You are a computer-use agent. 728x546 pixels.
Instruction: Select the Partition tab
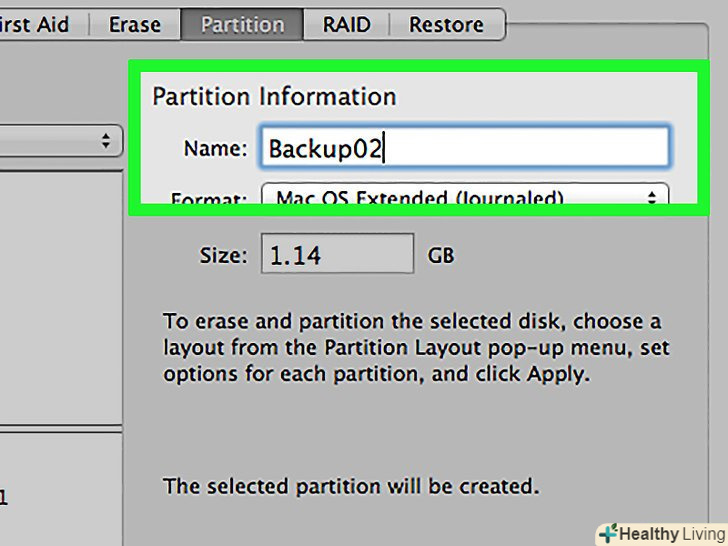[242, 25]
